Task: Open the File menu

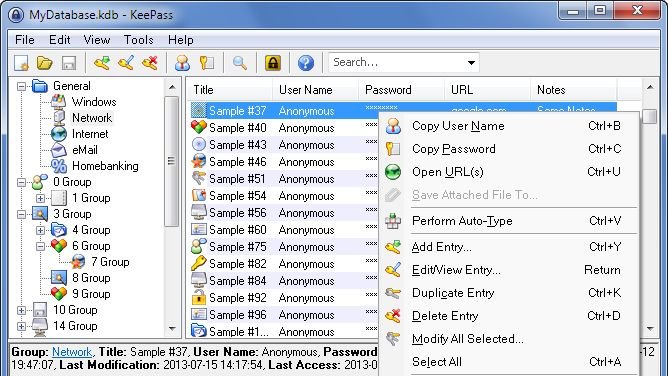Action: [x=25, y=40]
